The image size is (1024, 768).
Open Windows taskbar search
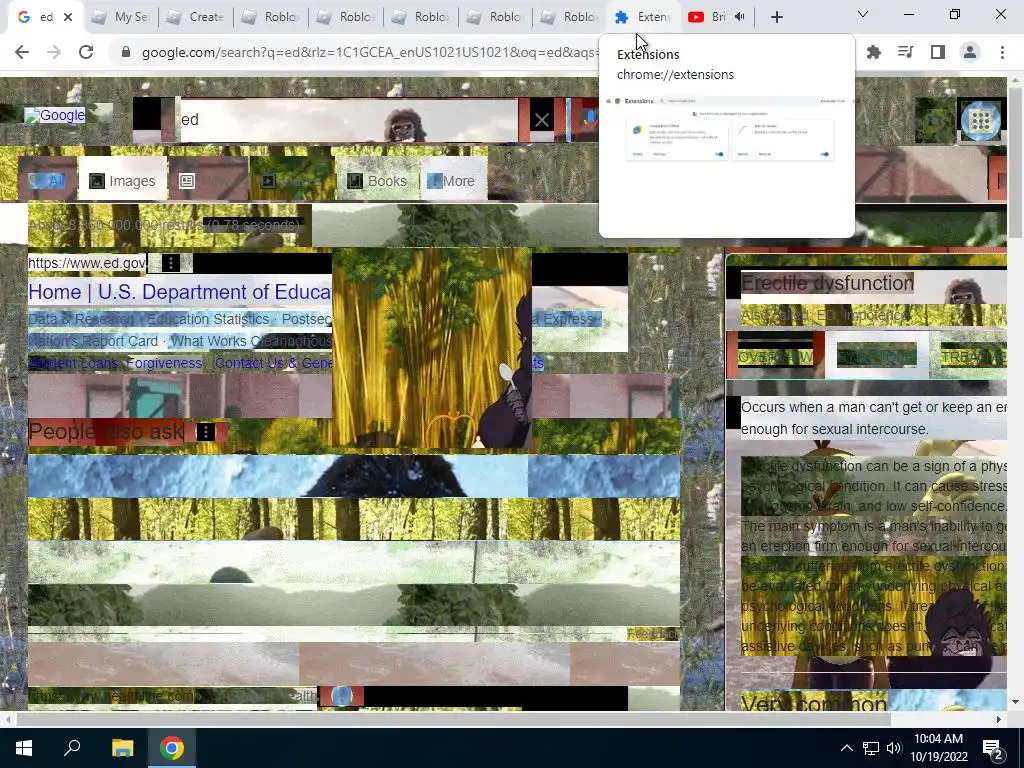(x=72, y=748)
